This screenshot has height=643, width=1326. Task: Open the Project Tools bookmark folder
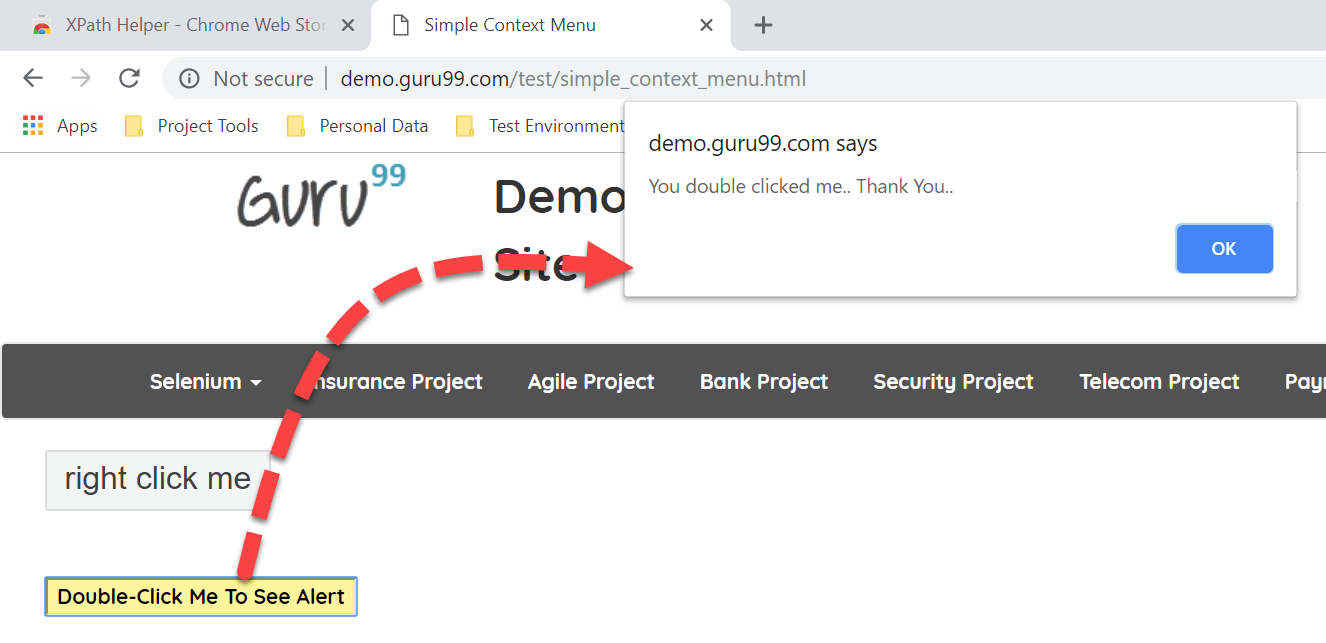click(191, 126)
